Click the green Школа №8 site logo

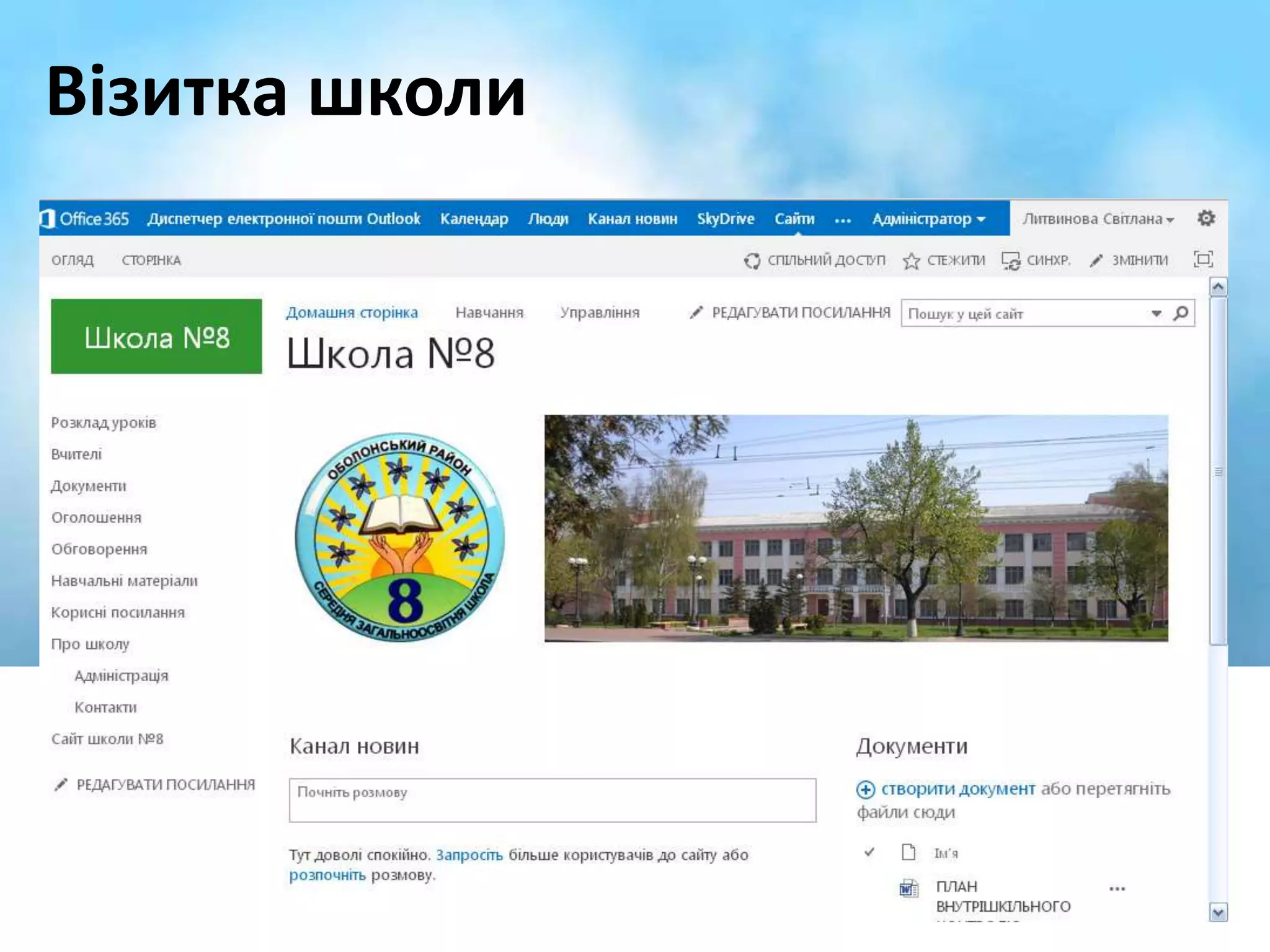click(156, 337)
